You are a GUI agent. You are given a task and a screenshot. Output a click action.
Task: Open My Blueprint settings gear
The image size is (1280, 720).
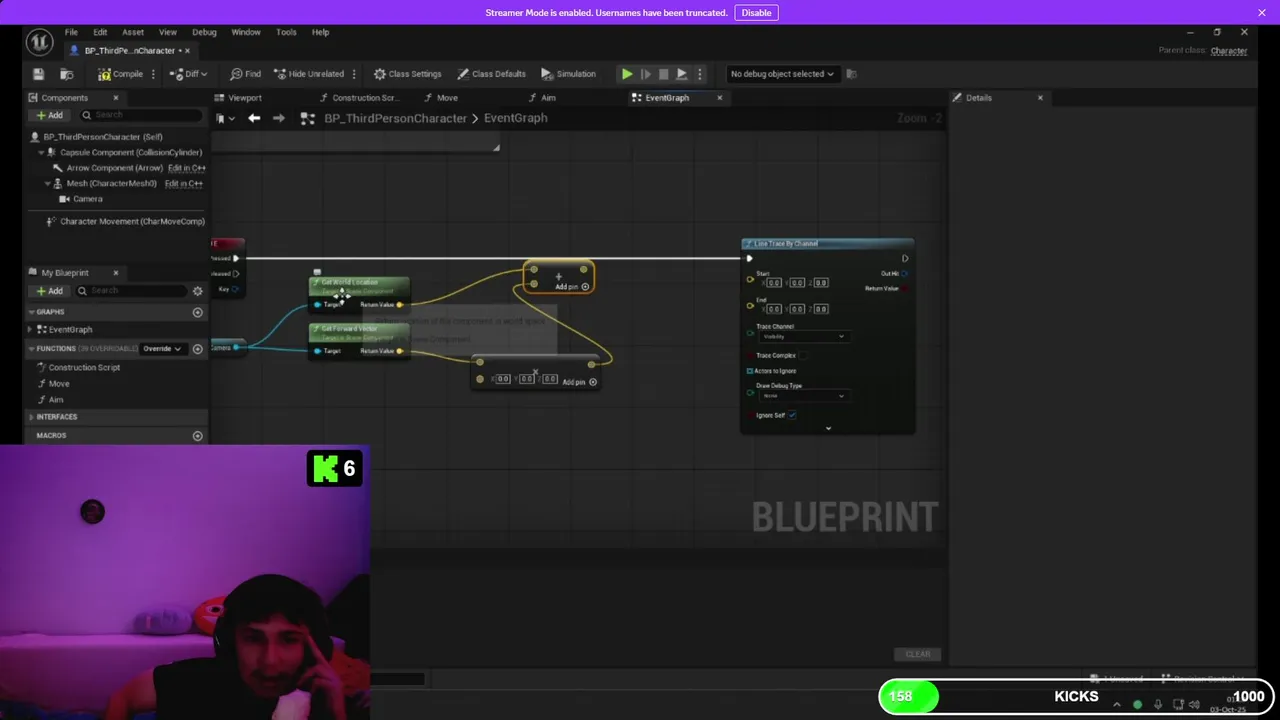[197, 291]
